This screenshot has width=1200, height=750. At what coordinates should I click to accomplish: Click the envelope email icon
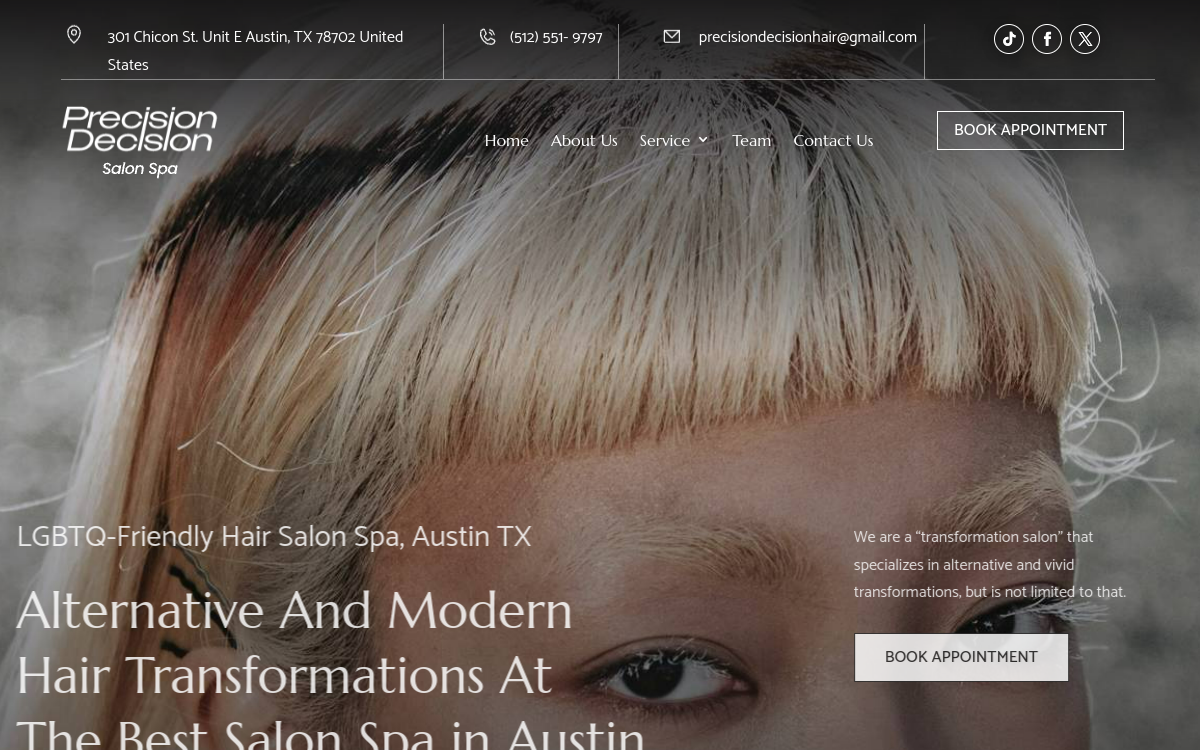point(672,36)
